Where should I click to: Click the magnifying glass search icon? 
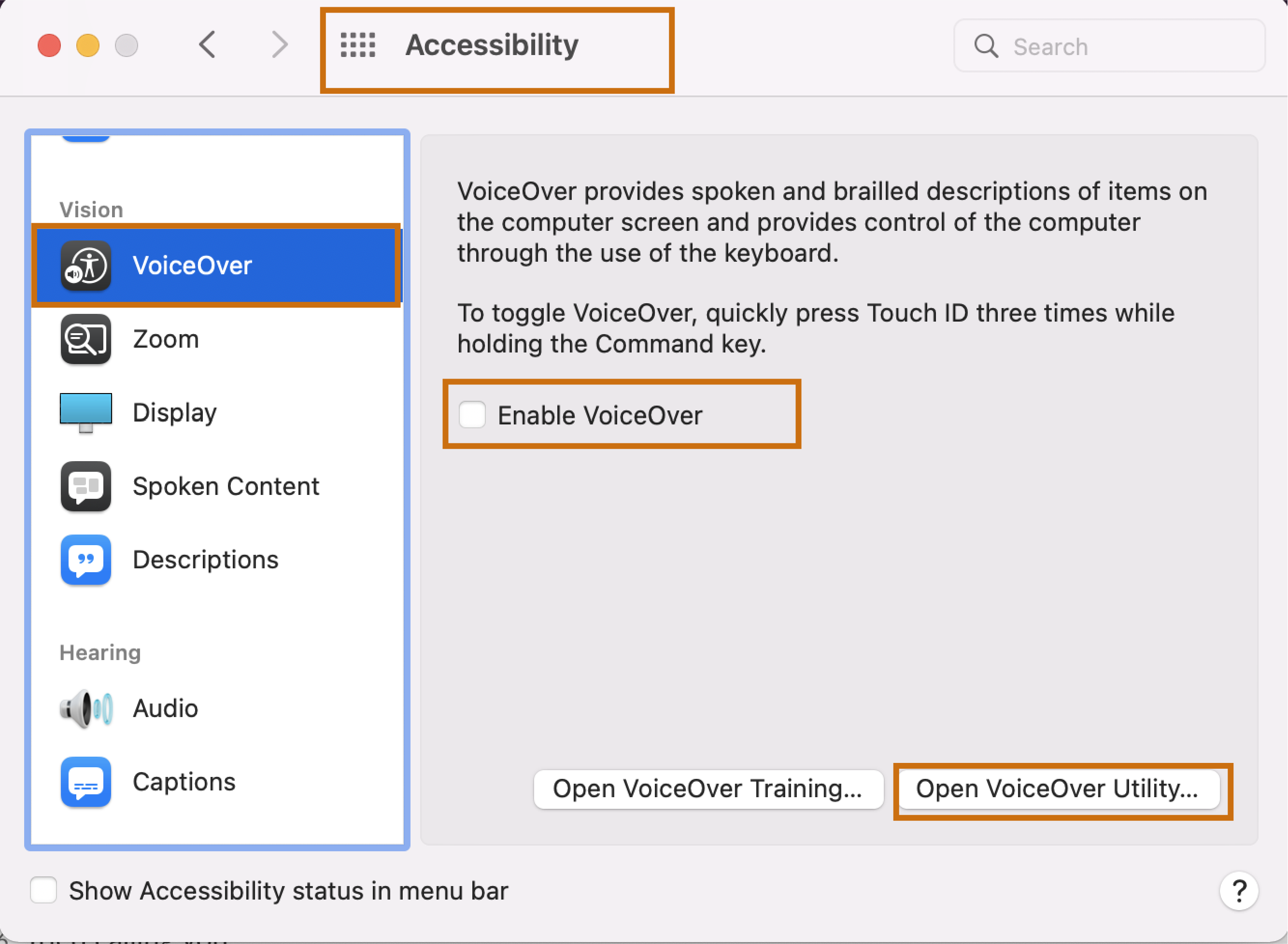[986, 46]
